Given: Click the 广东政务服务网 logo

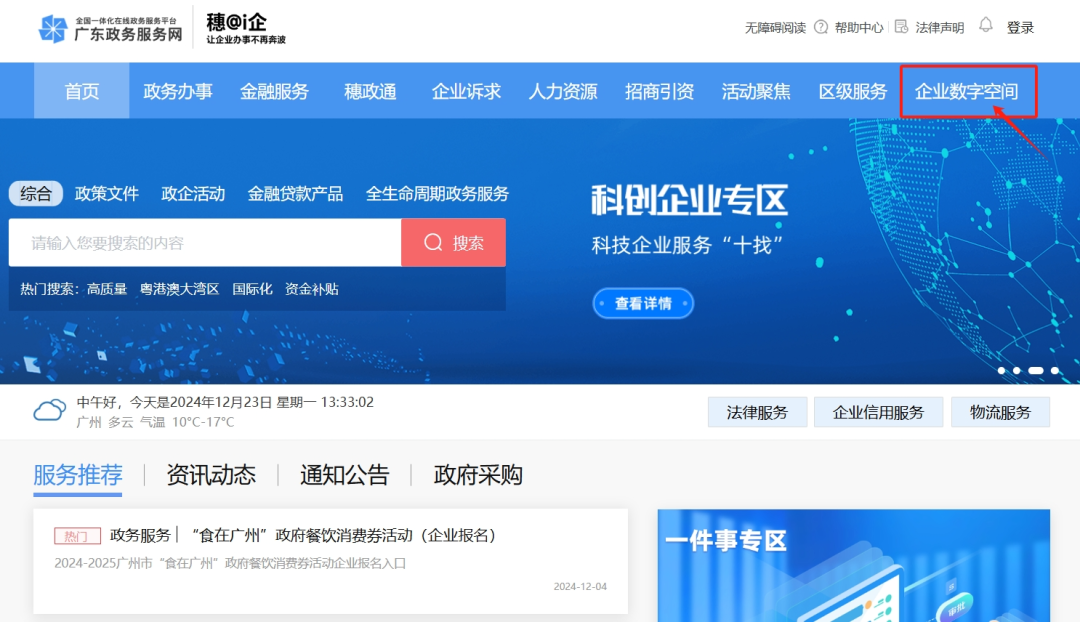Looking at the screenshot, I should [110, 29].
